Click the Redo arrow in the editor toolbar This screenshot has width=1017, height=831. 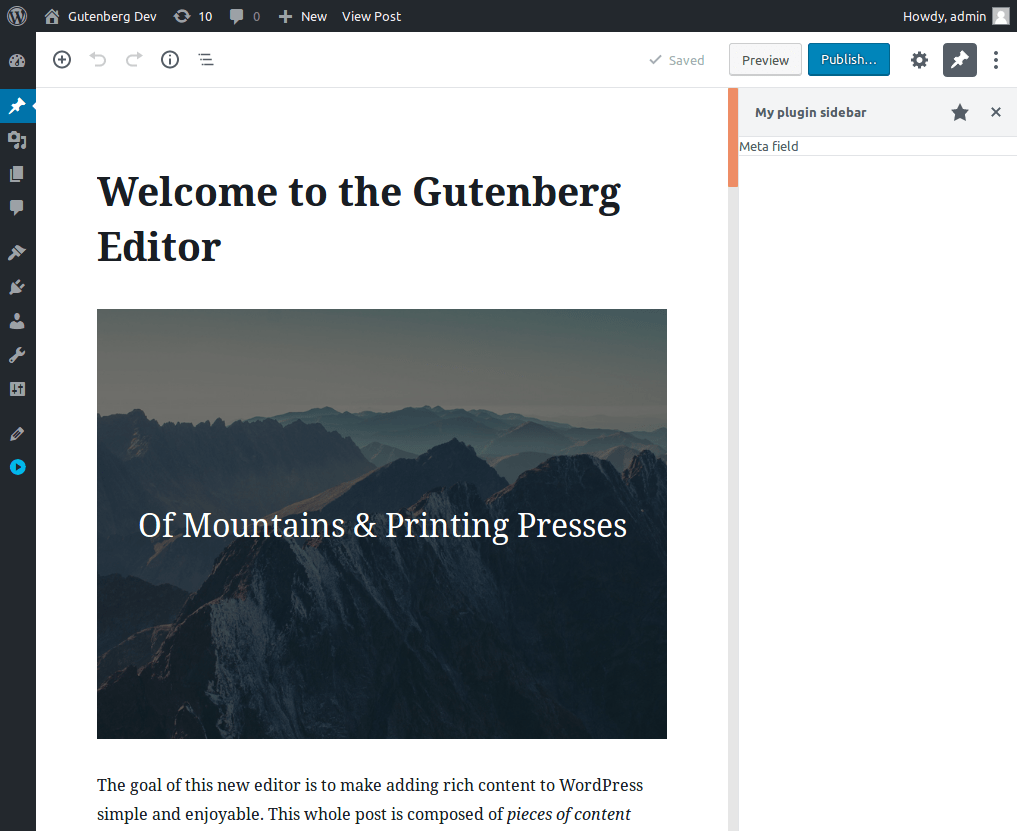[133, 59]
